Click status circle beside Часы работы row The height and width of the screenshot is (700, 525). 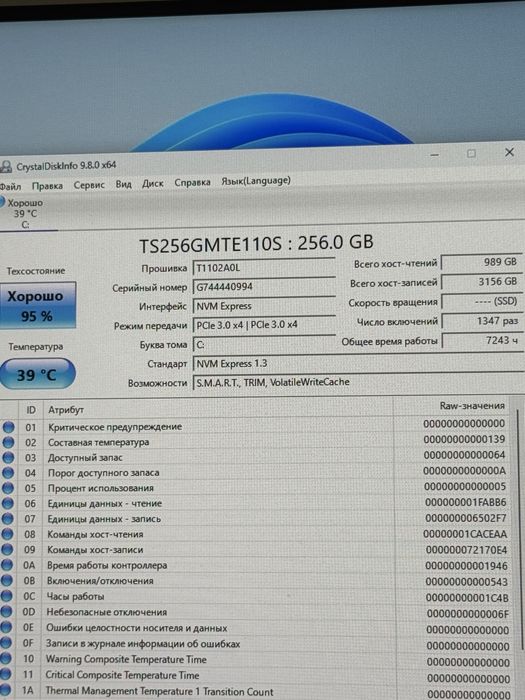pos(6,596)
